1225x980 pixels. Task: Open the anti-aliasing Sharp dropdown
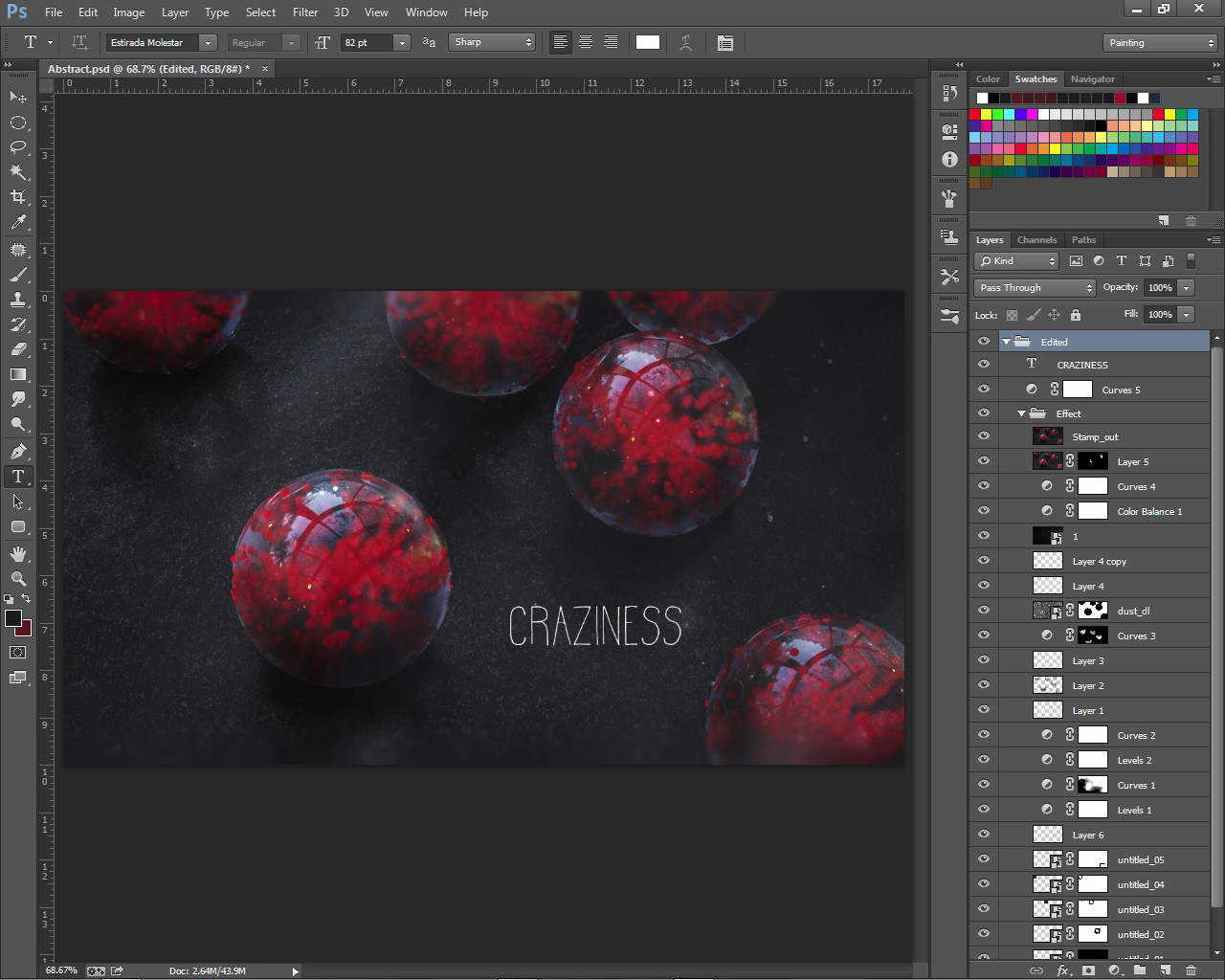pos(492,42)
